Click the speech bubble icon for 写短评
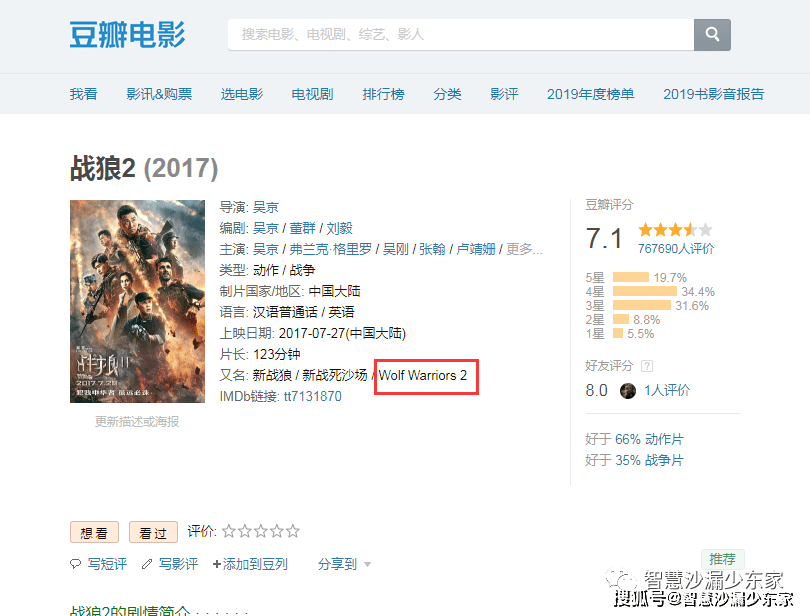 point(75,564)
